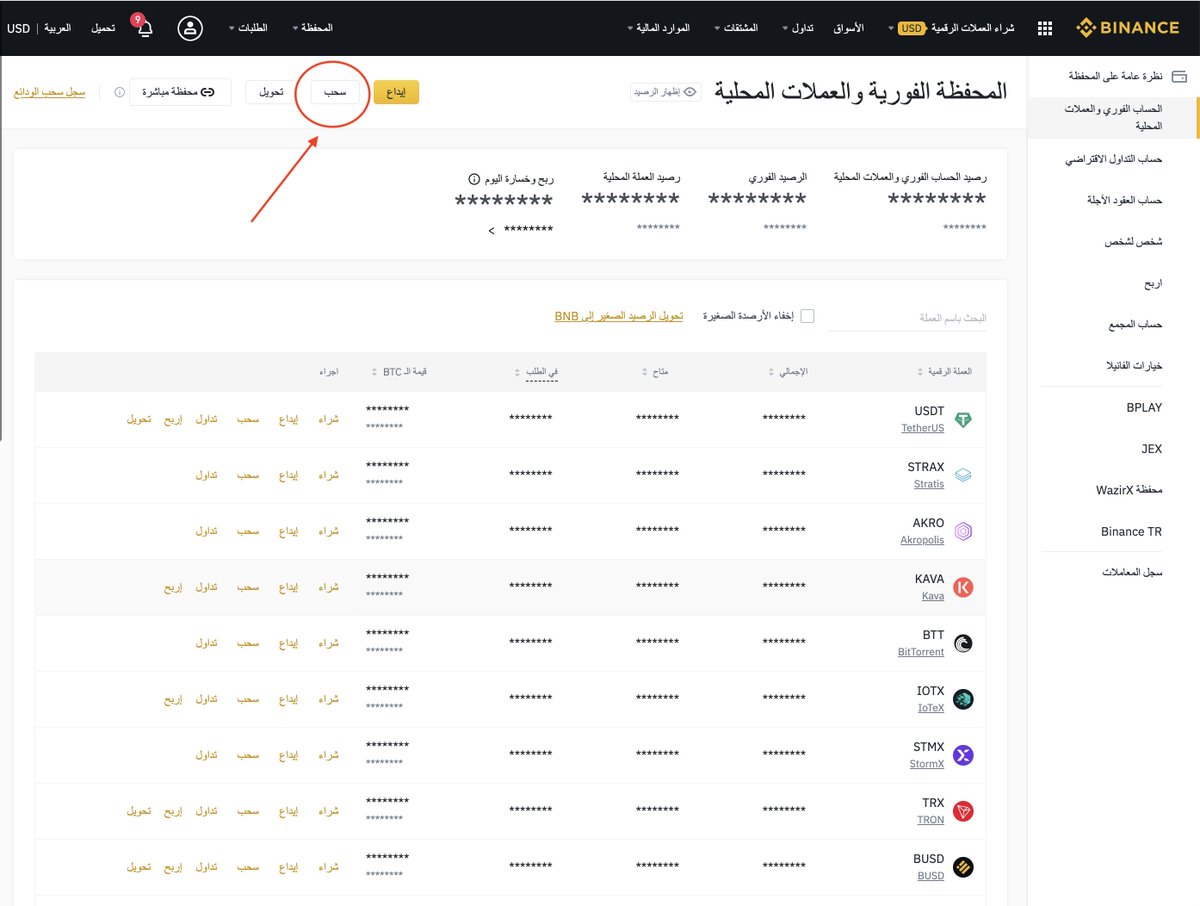Open the buy crypto USD dropdown
1200x906 pixels.
click(951, 28)
